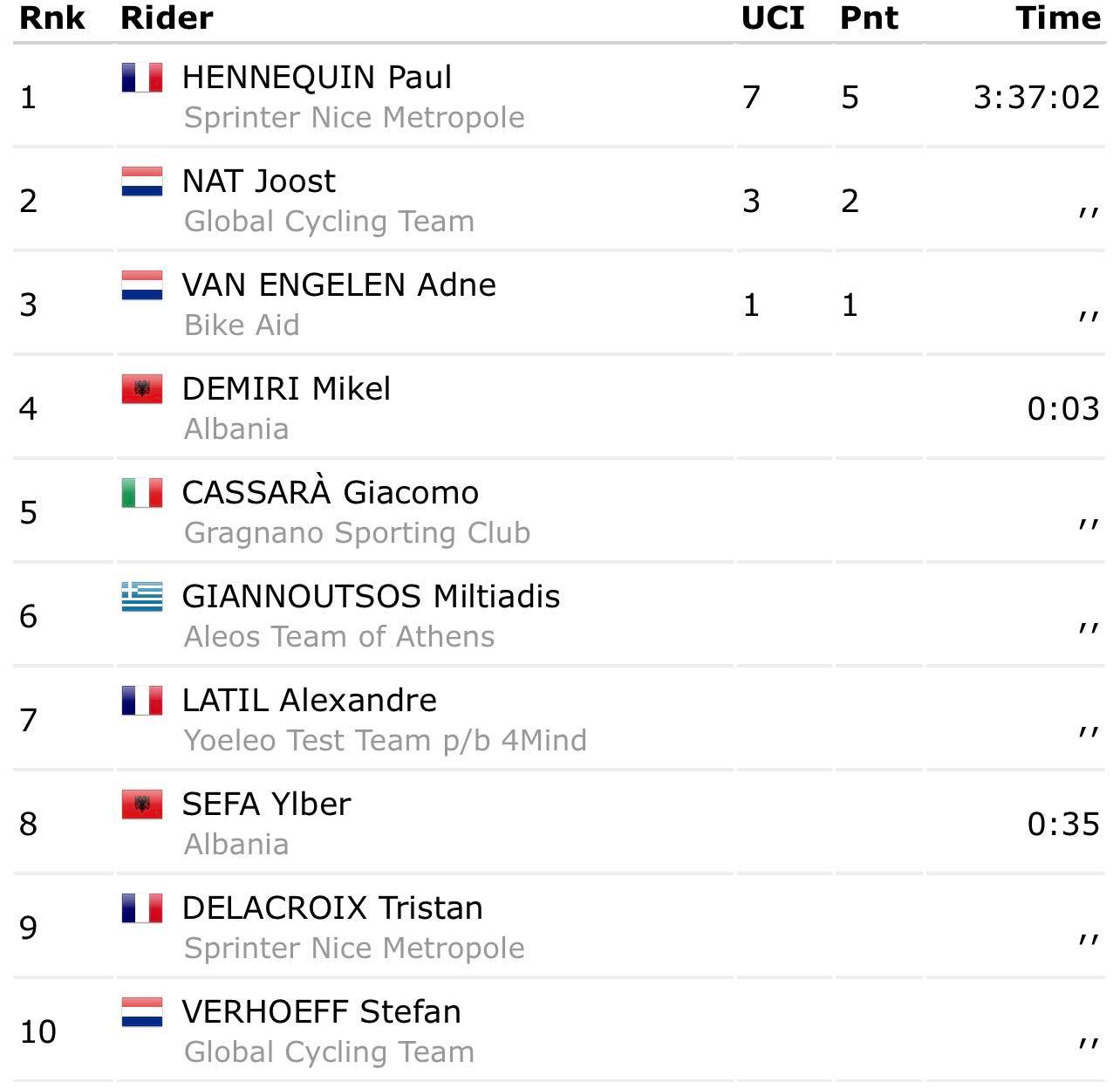Screen dimensions: 1120x1089
Task: Click French flag beside HENNEQUIN Paul
Action: 142,78
